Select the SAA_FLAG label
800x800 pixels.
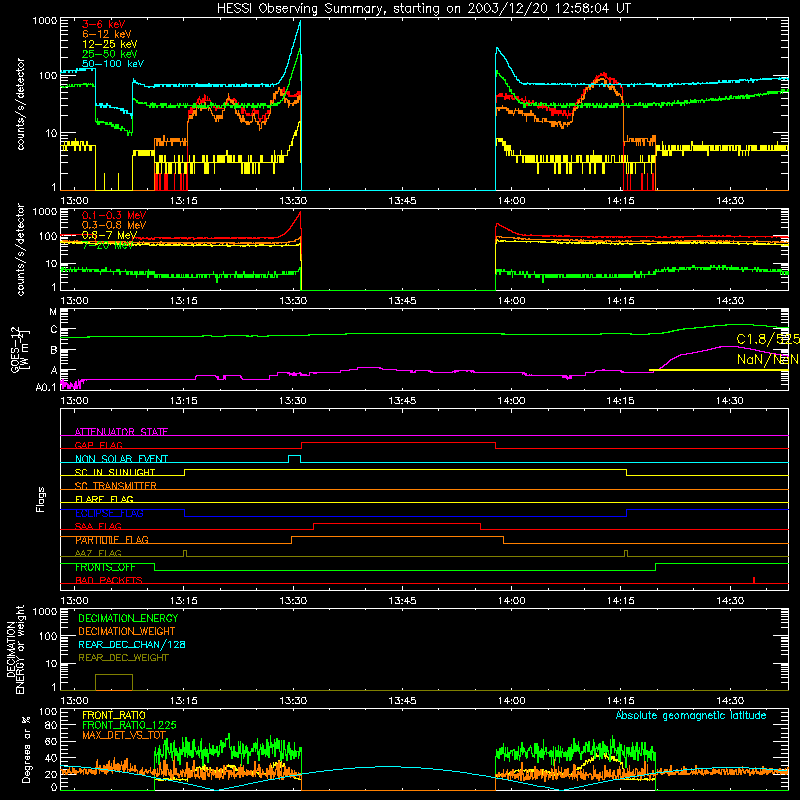pos(98,526)
